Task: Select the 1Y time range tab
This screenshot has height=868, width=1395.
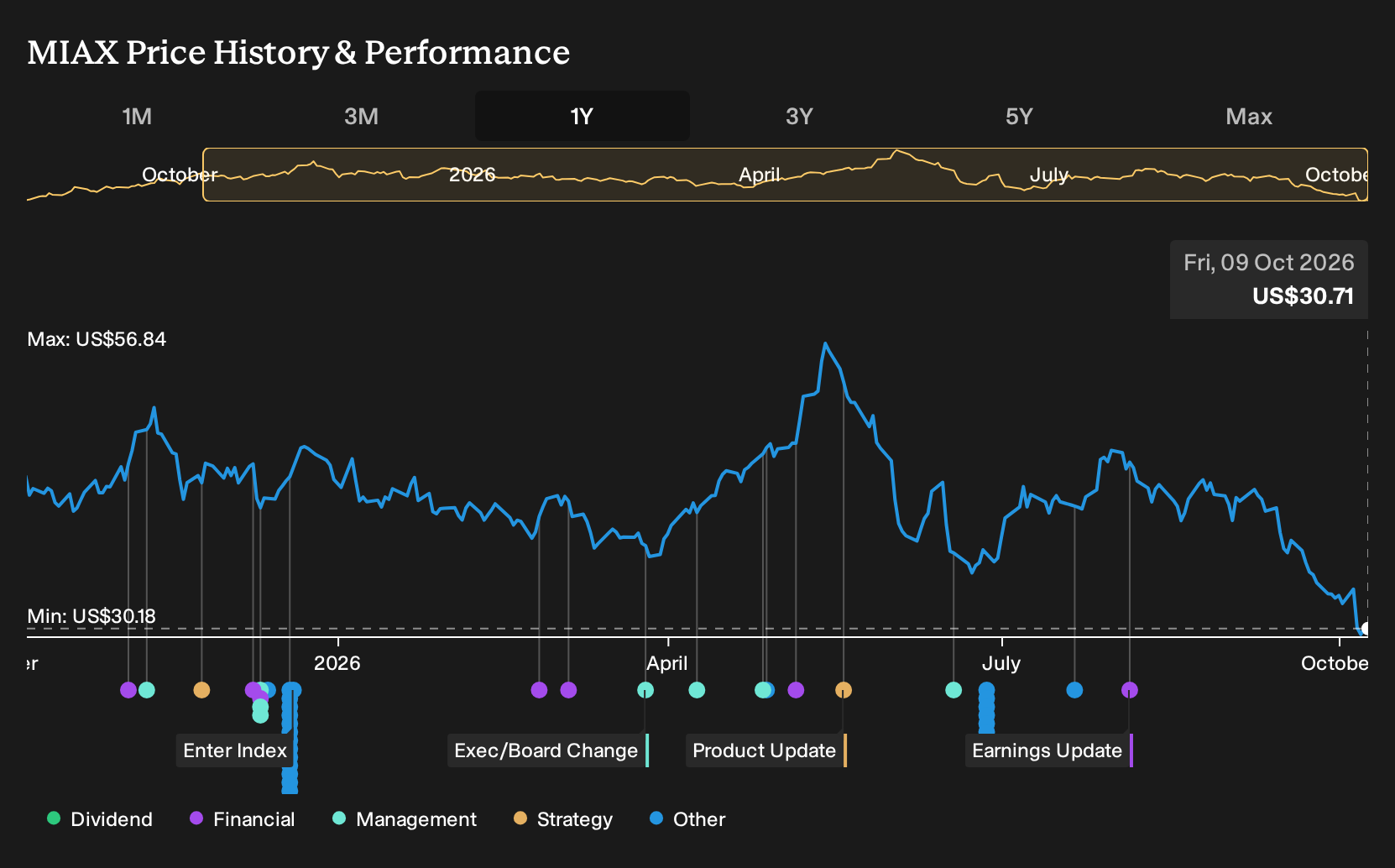Action: tap(583, 116)
